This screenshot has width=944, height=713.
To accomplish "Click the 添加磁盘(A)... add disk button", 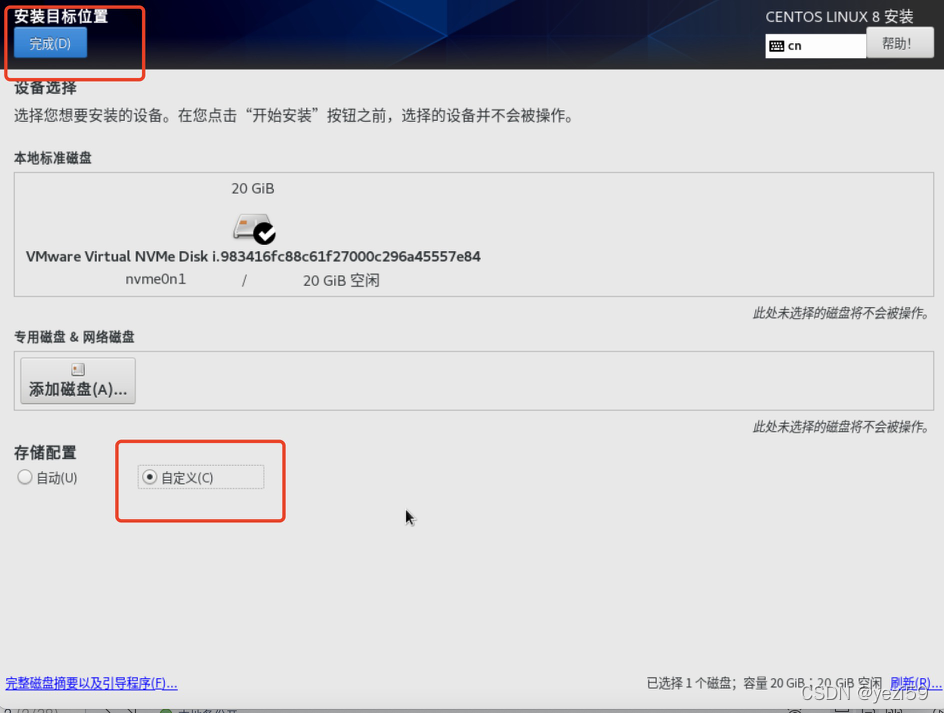I will click(x=78, y=381).
